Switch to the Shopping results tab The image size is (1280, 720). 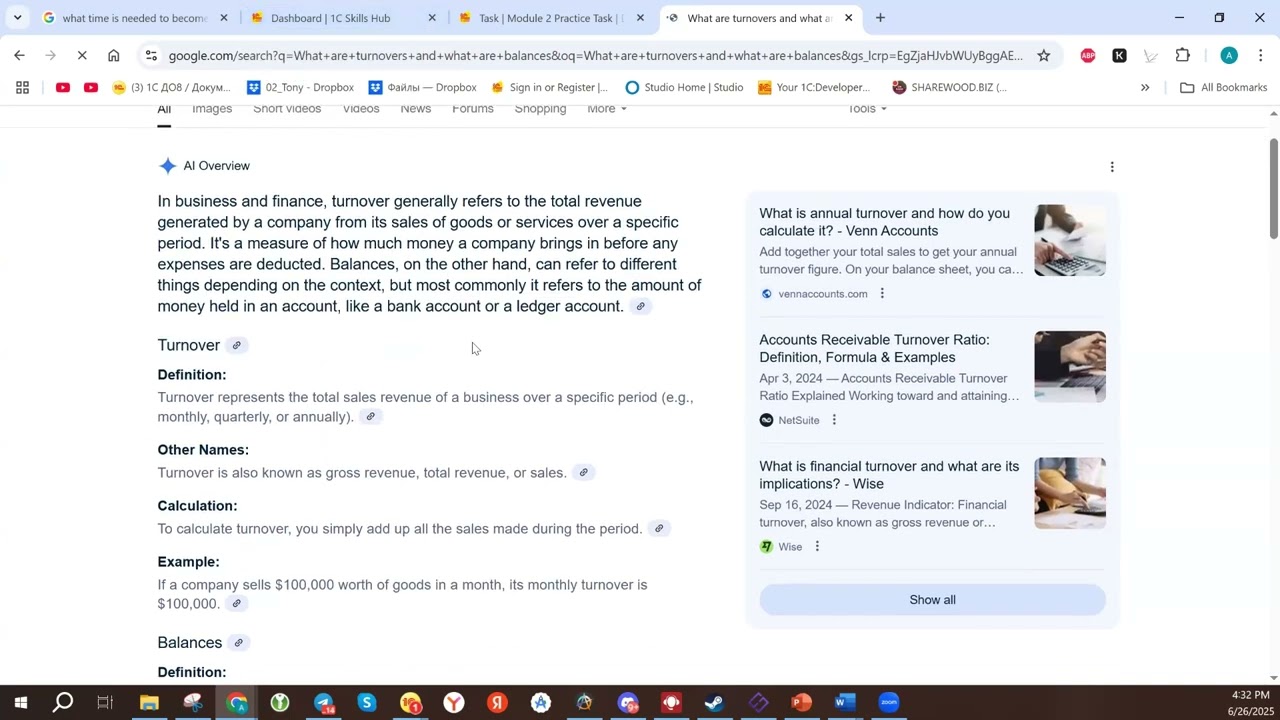tap(540, 109)
